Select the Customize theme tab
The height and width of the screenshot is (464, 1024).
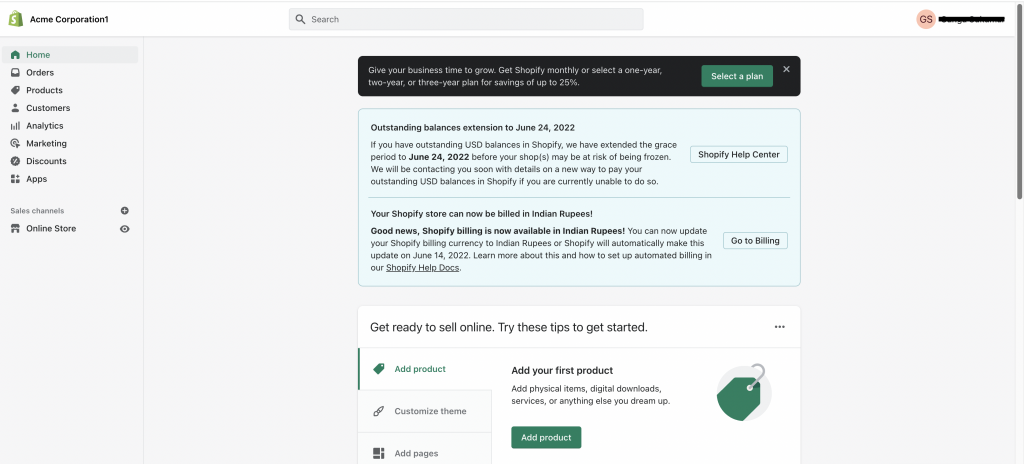pos(424,411)
